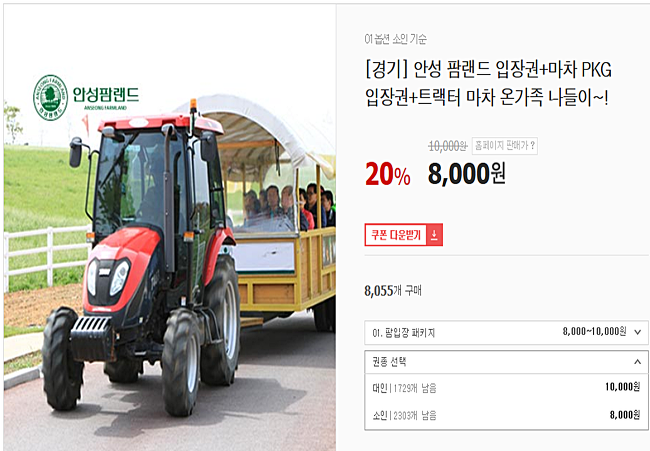Open the 홈페이지 판매가 info label
This screenshot has height=451, width=650.
tap(504, 145)
